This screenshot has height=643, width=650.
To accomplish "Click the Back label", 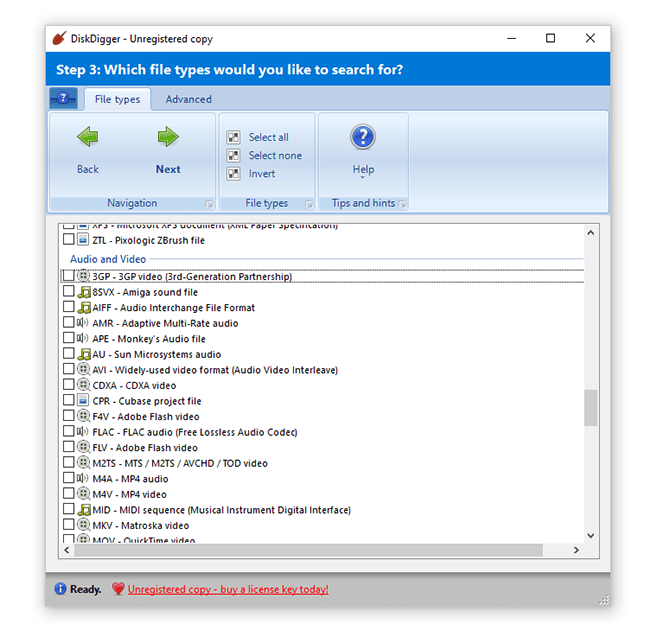I will (88, 169).
